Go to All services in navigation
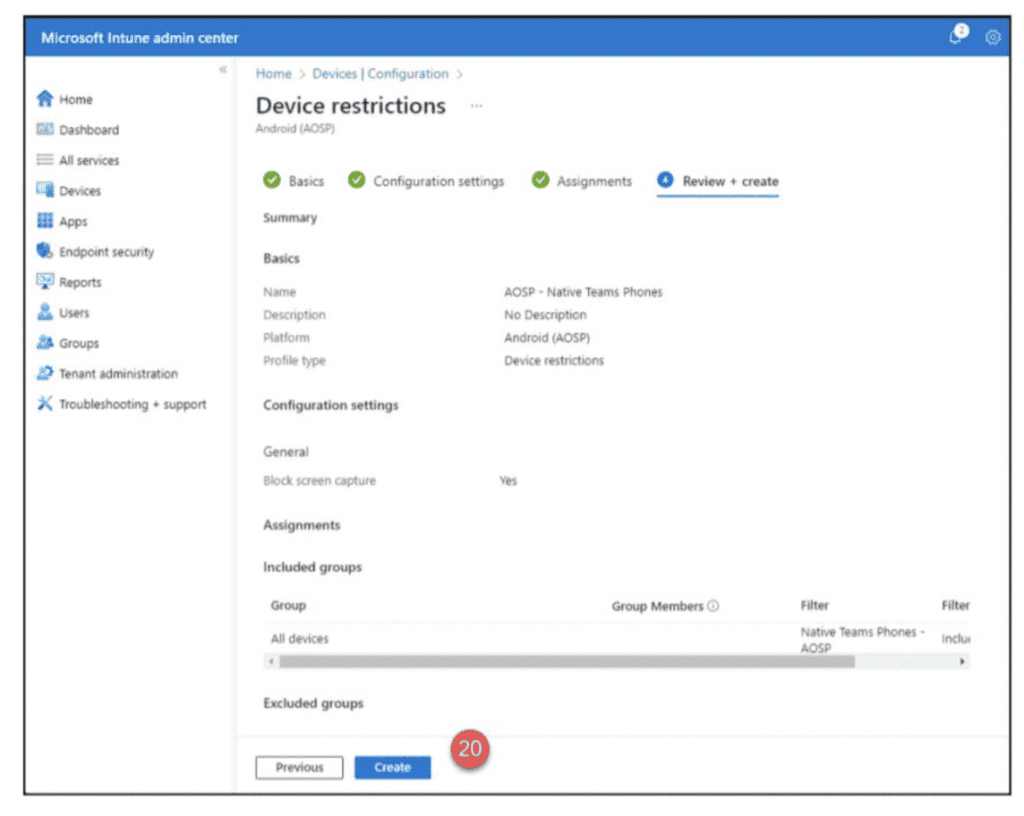This screenshot has width=1024, height=816. coord(89,161)
